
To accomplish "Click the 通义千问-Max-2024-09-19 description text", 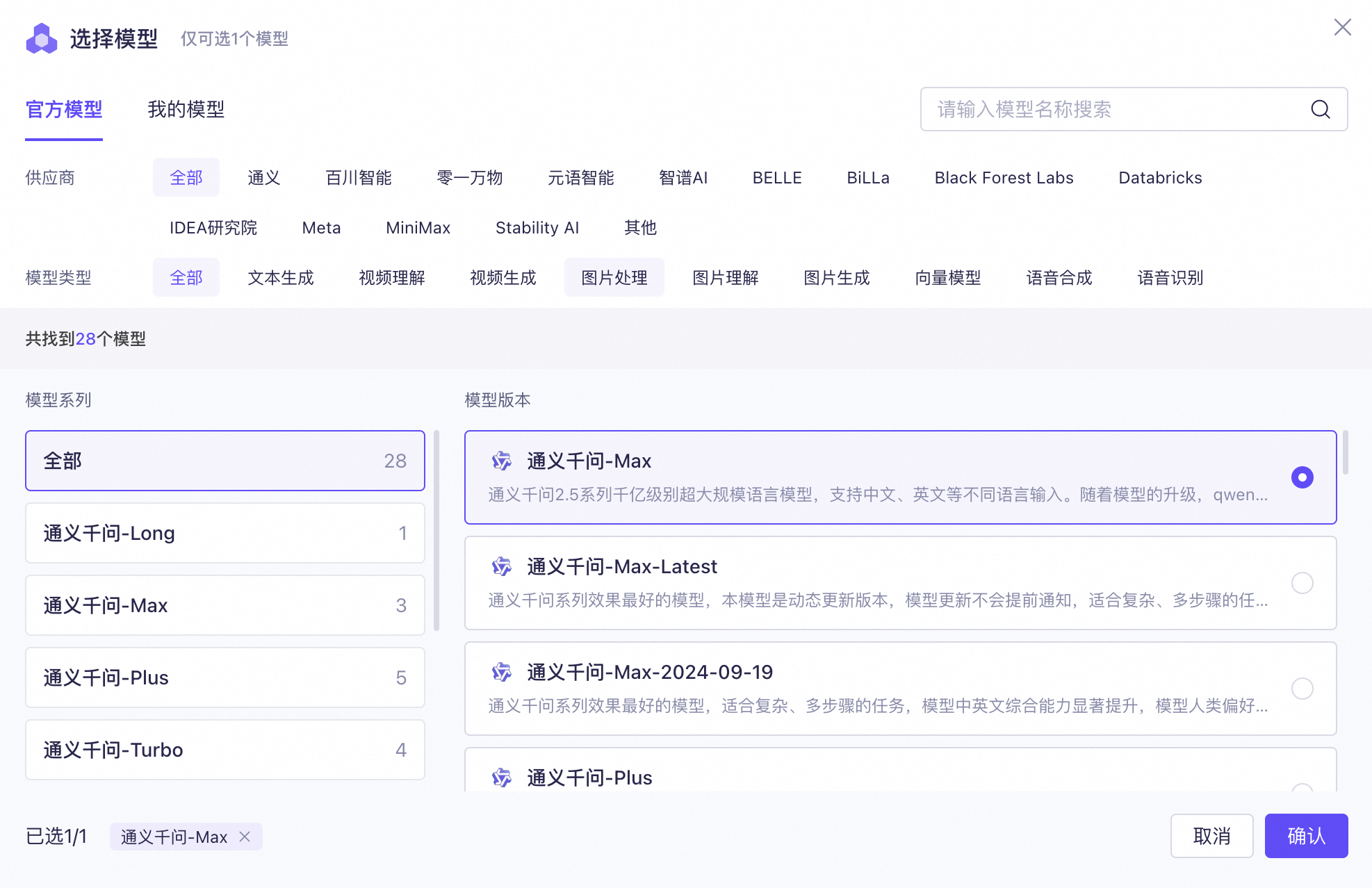I will (x=878, y=705).
